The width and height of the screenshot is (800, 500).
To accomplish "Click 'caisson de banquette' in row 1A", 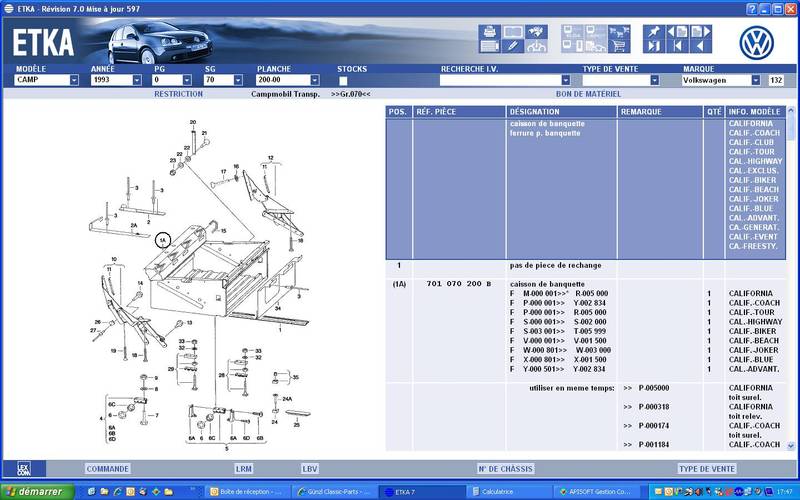I will 547,284.
